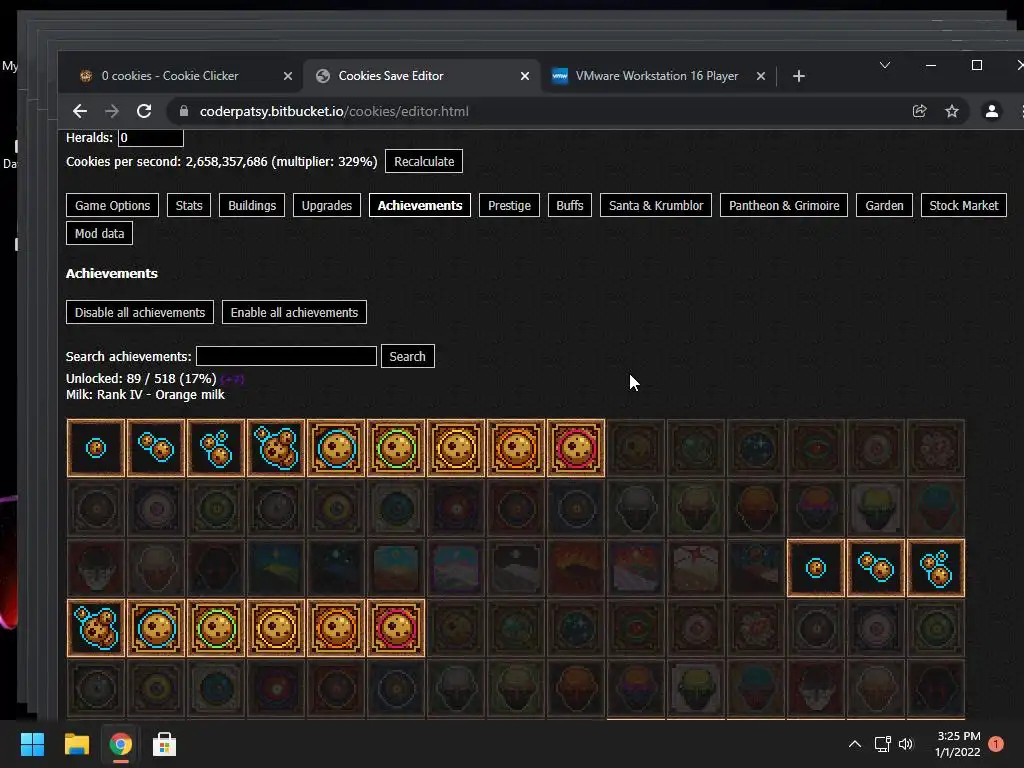The image size is (1024, 768).
Task: Click Enable all achievements
Action: (x=294, y=312)
